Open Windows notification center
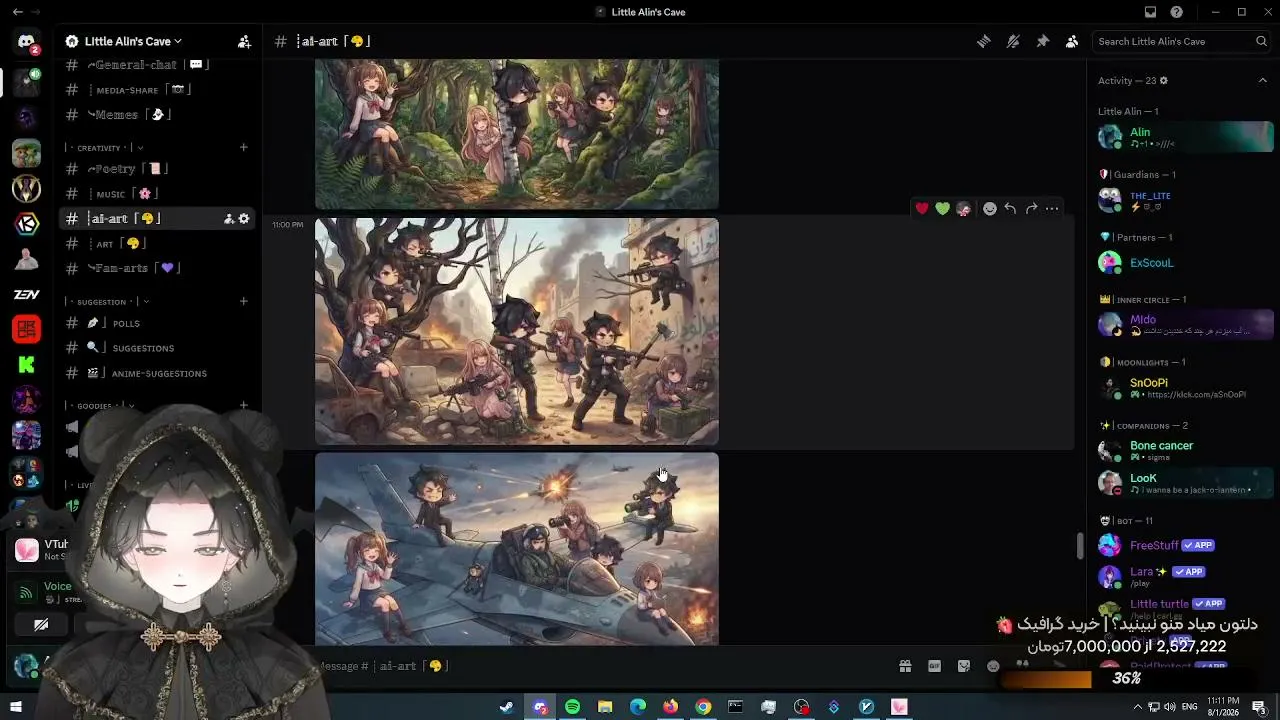Image resolution: width=1280 pixels, height=720 pixels. click(1260, 707)
